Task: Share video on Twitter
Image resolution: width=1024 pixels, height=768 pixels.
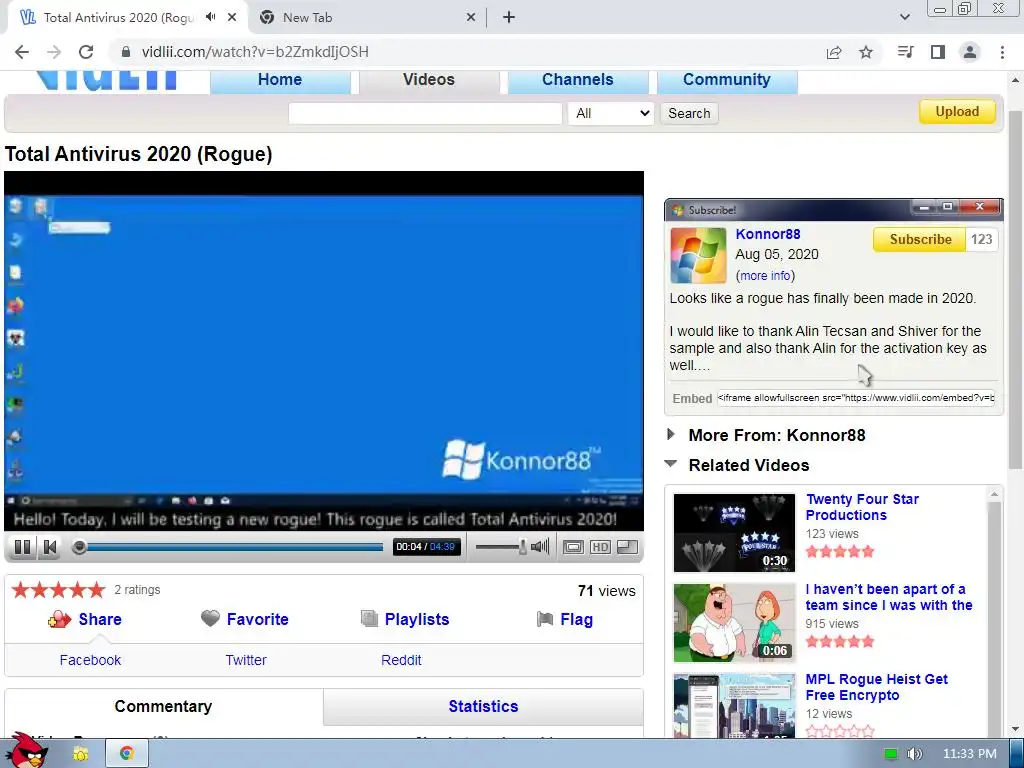Action: click(246, 660)
